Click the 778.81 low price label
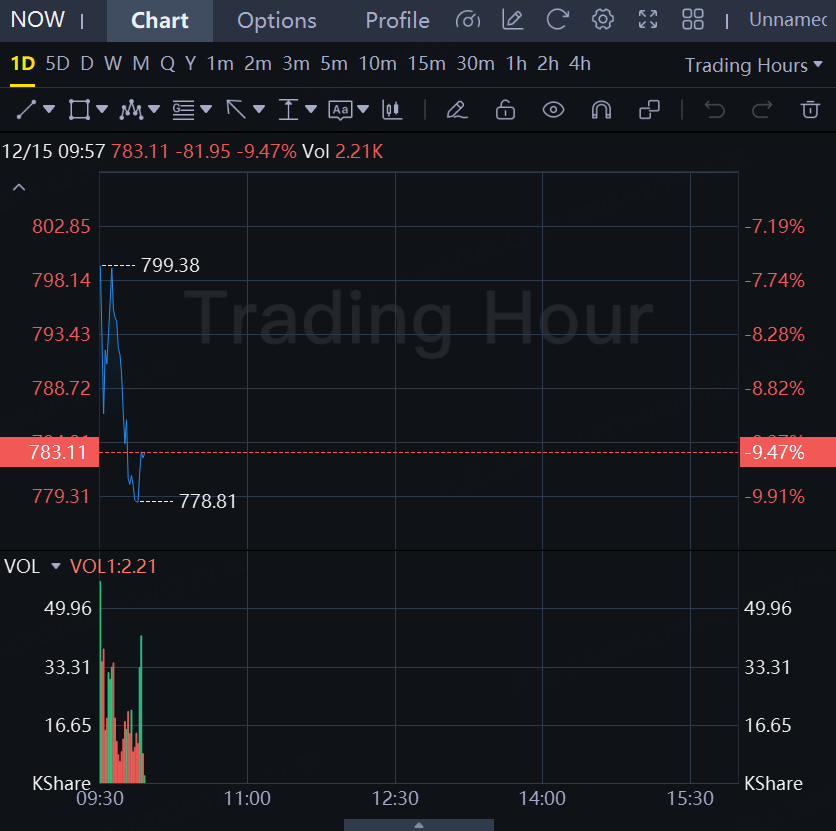The image size is (836, 831). (x=207, y=501)
